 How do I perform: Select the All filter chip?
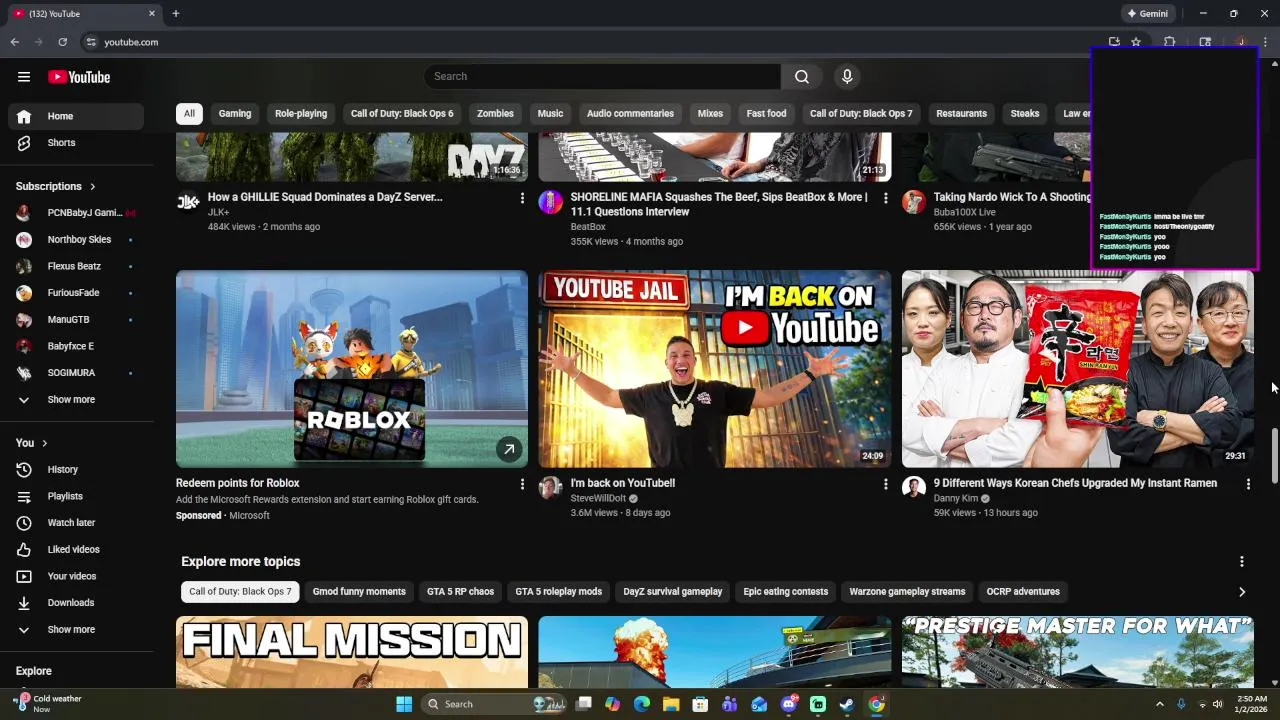tap(189, 113)
